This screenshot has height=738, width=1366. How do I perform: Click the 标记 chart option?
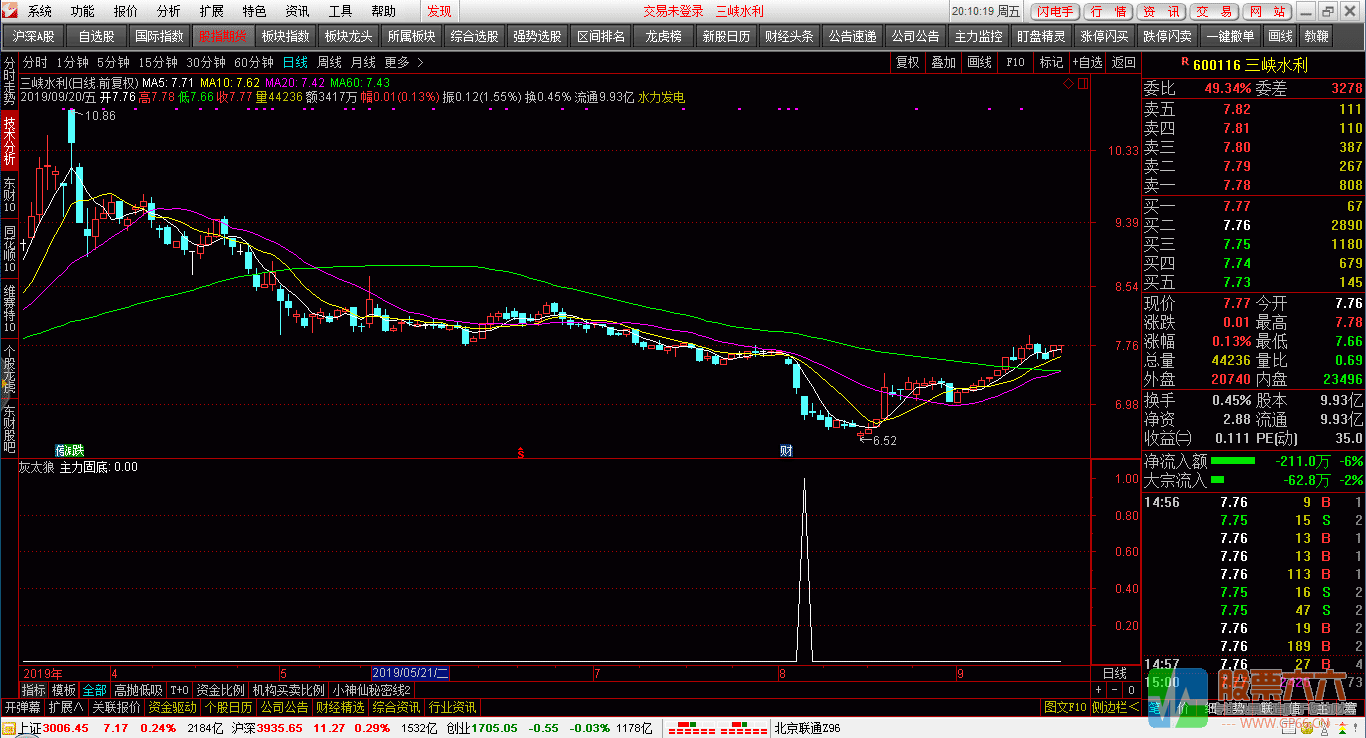tap(1051, 62)
